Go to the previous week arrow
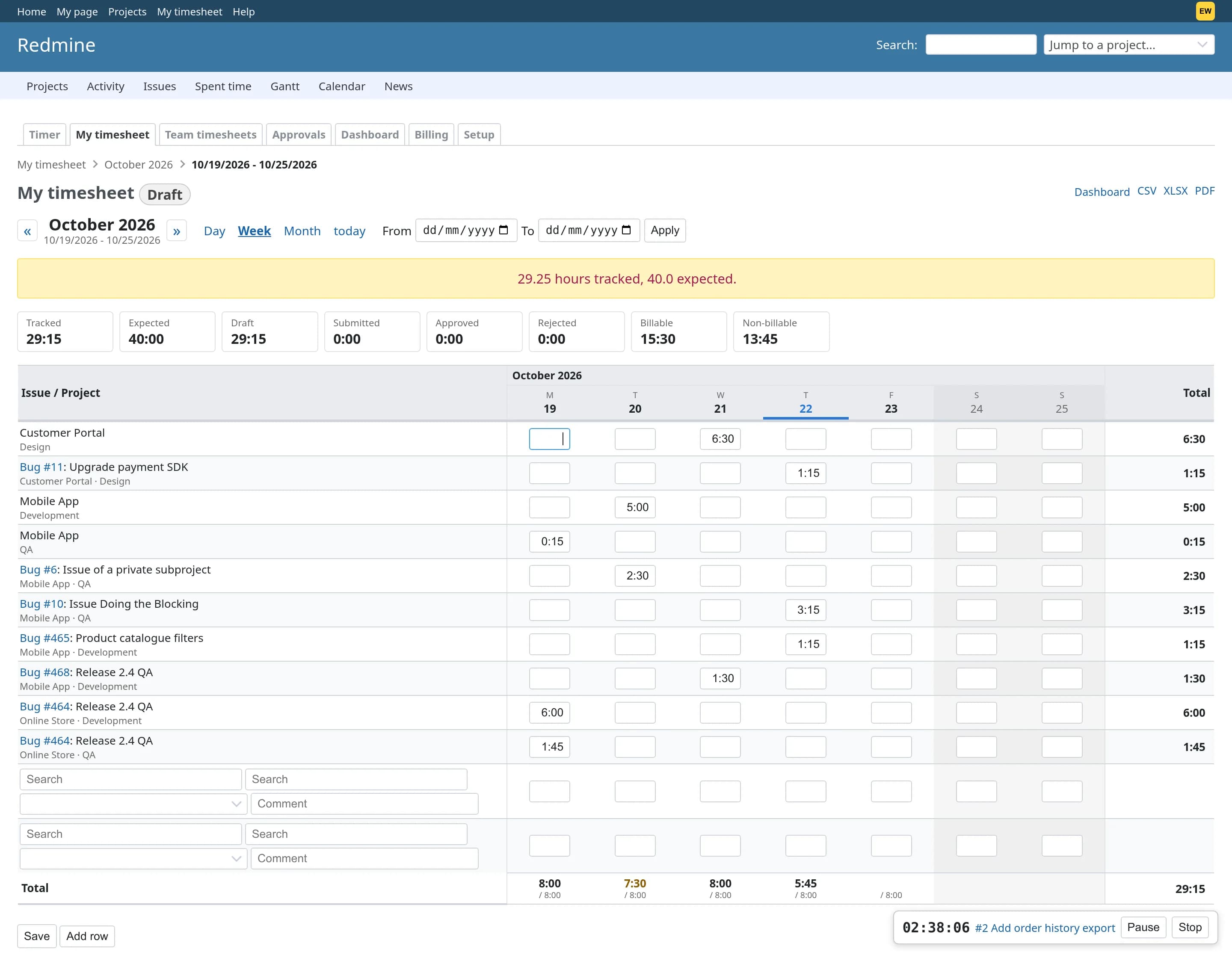Image resolution: width=1232 pixels, height=958 pixels. tap(27, 231)
